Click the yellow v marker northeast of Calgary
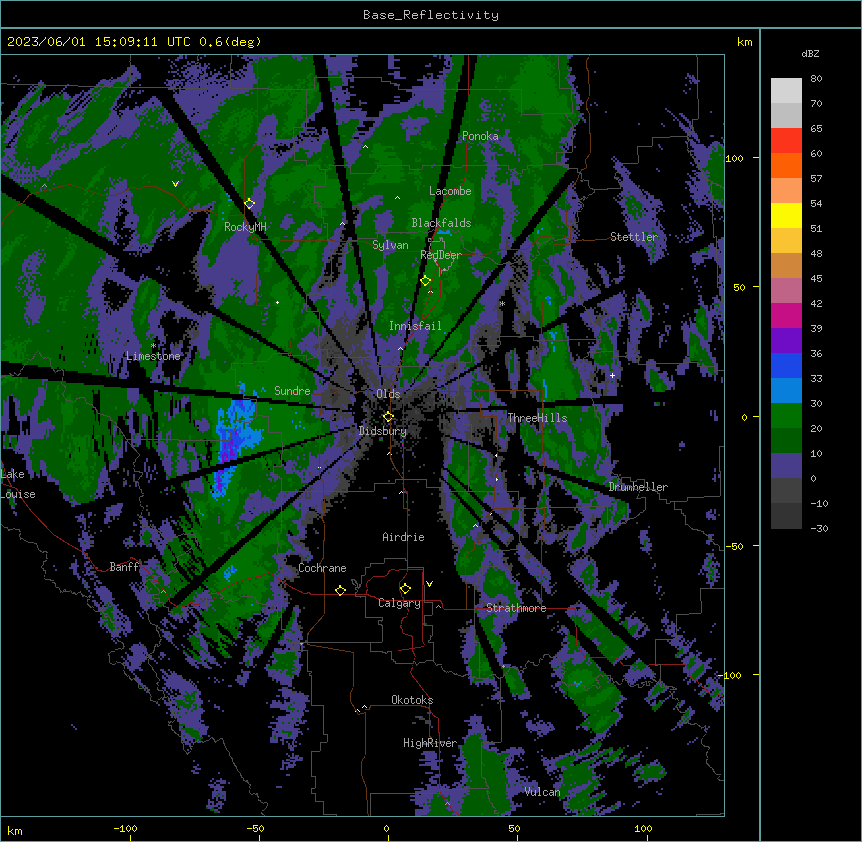The width and height of the screenshot is (862, 842). [429, 584]
